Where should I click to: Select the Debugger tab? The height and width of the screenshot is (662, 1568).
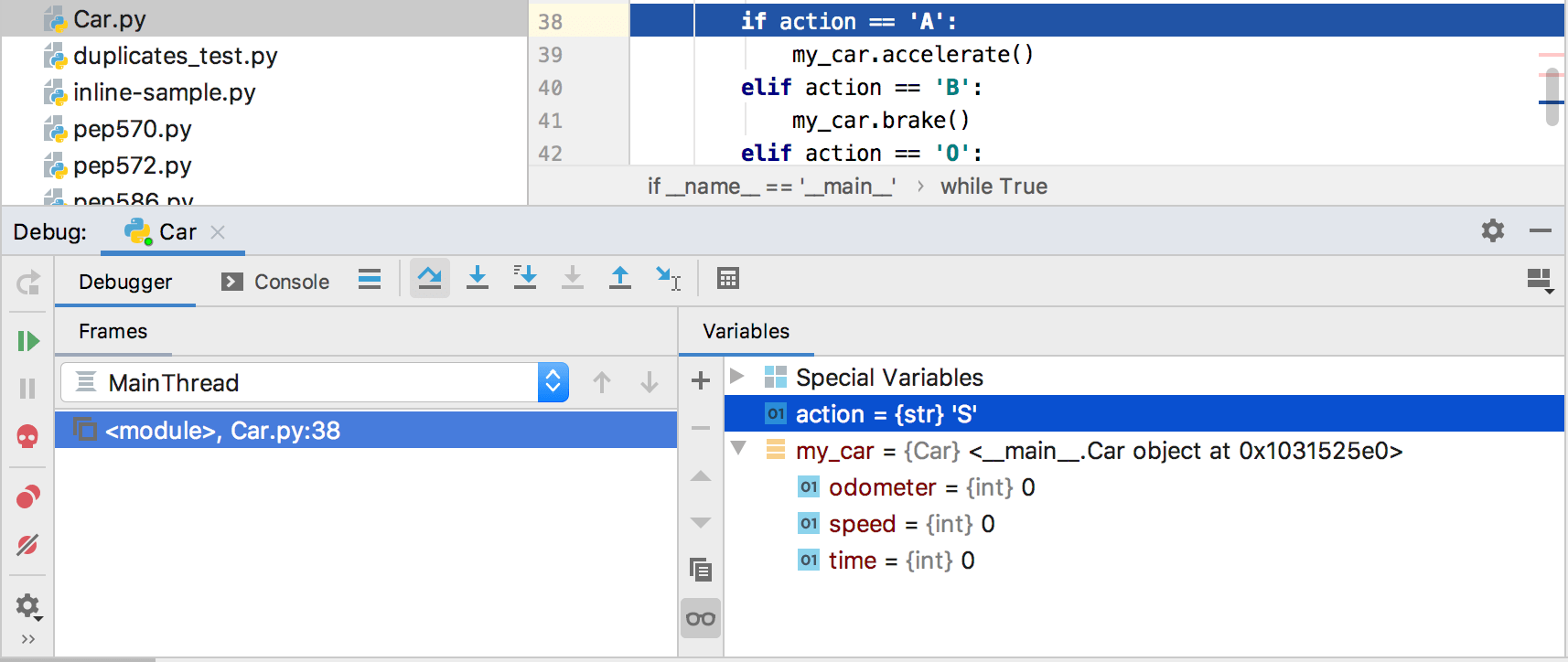(125, 282)
